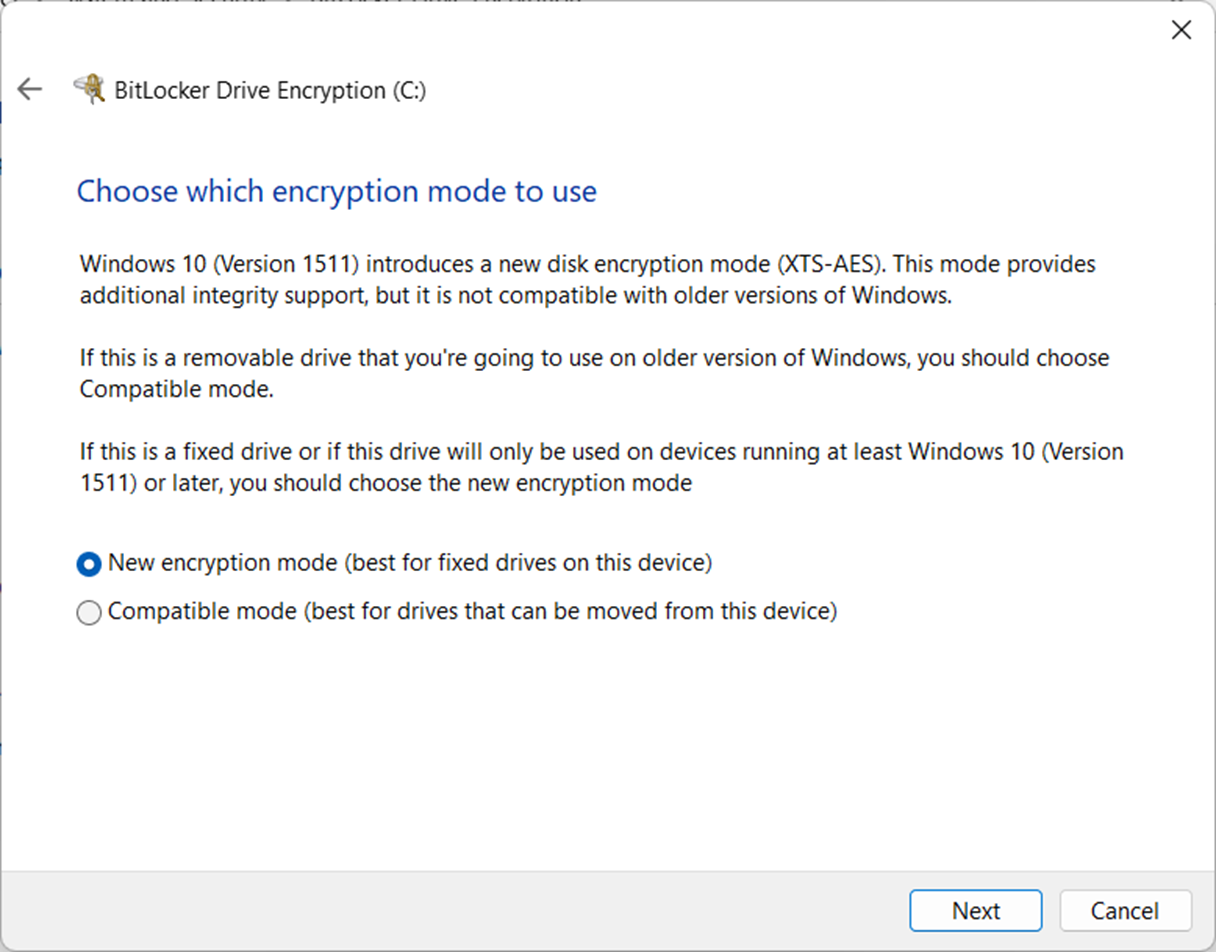Click the gray footer bar left of Next
Screen dimensions: 1216x952
pyautogui.click(x=450, y=911)
